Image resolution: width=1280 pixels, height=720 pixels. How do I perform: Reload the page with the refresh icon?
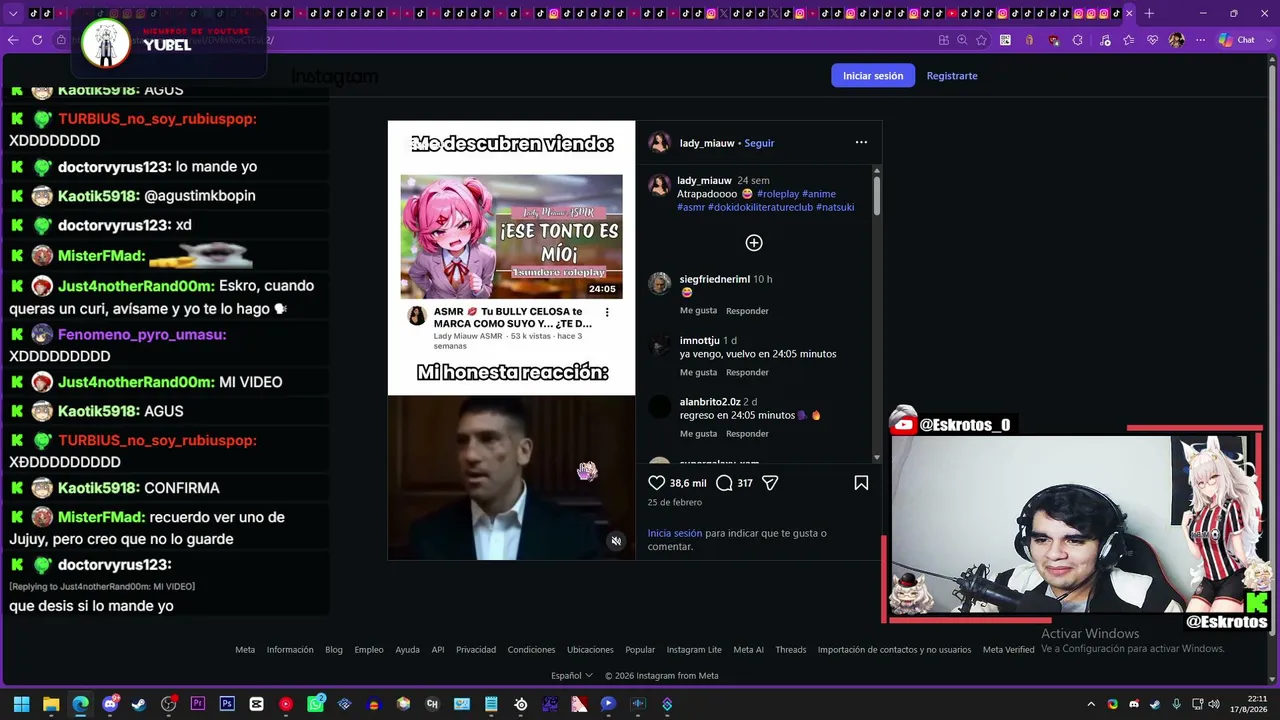click(37, 40)
